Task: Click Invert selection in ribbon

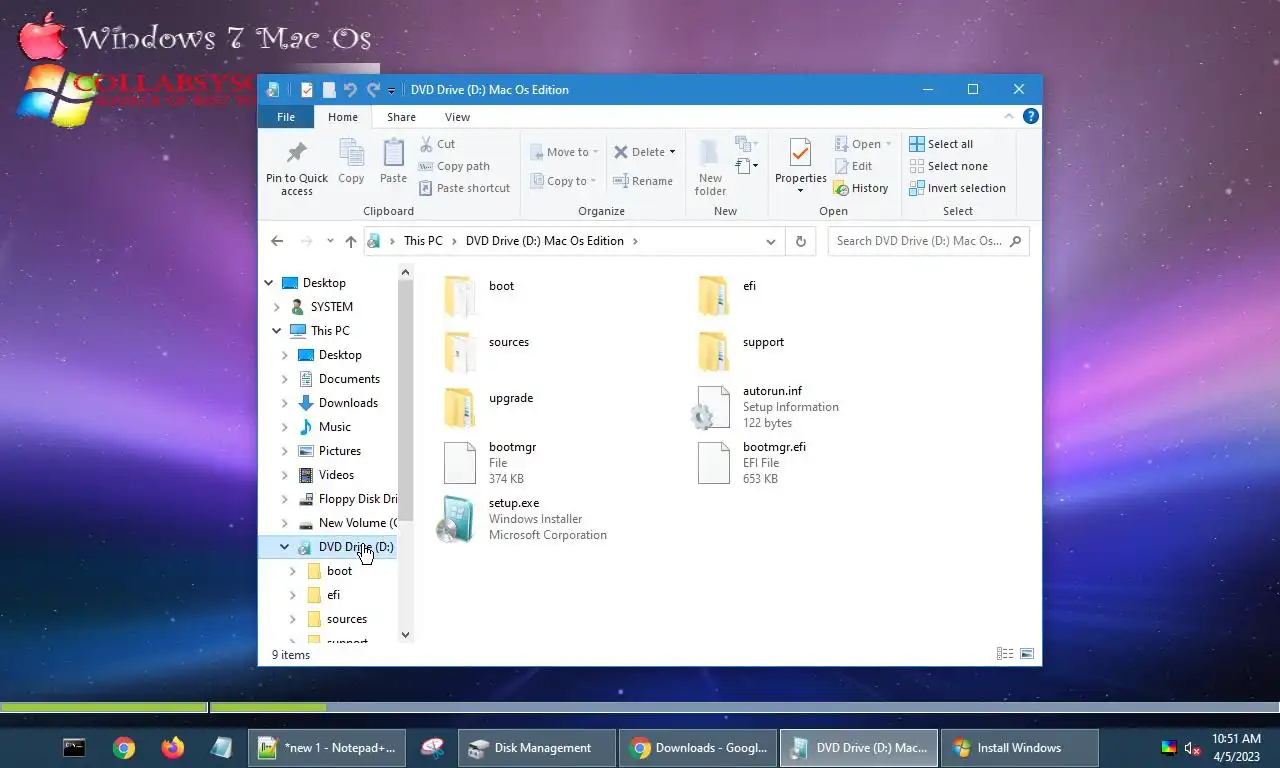Action: tap(957, 188)
